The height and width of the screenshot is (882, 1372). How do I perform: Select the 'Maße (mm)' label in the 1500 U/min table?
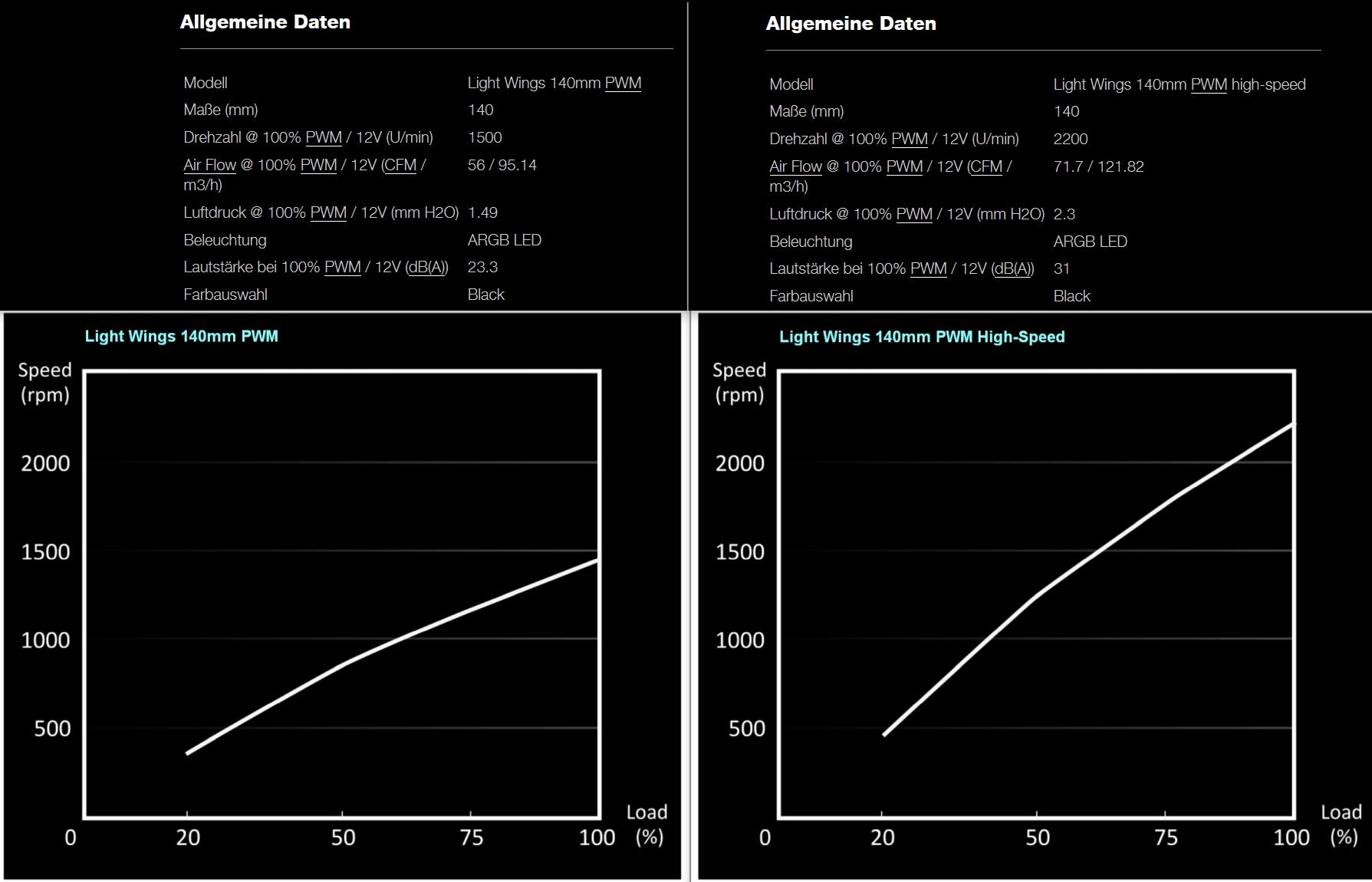coord(221,110)
